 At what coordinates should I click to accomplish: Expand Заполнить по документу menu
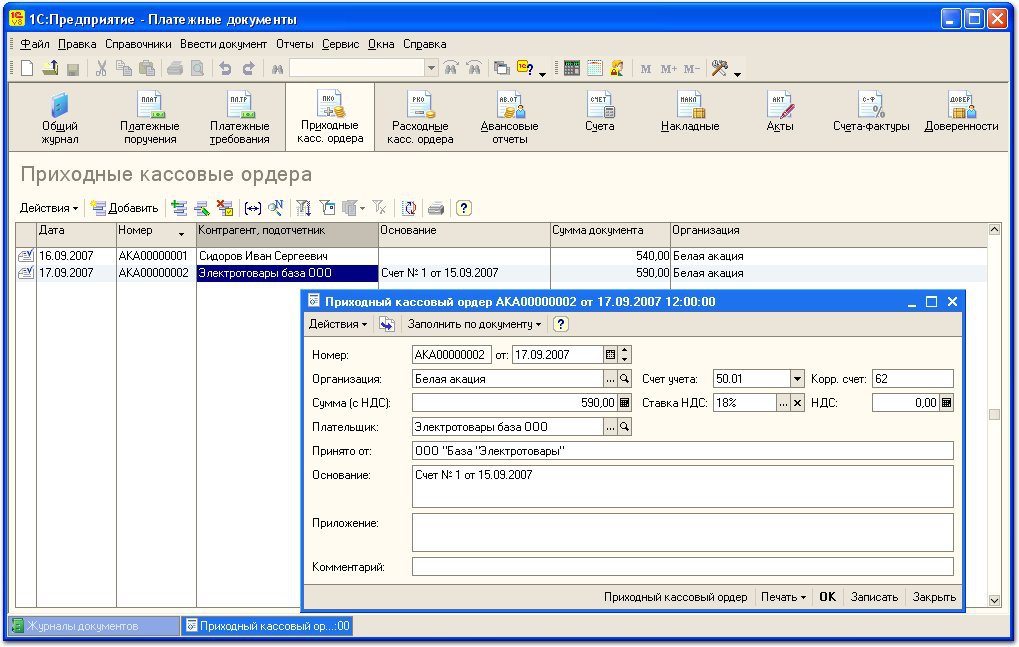click(474, 324)
